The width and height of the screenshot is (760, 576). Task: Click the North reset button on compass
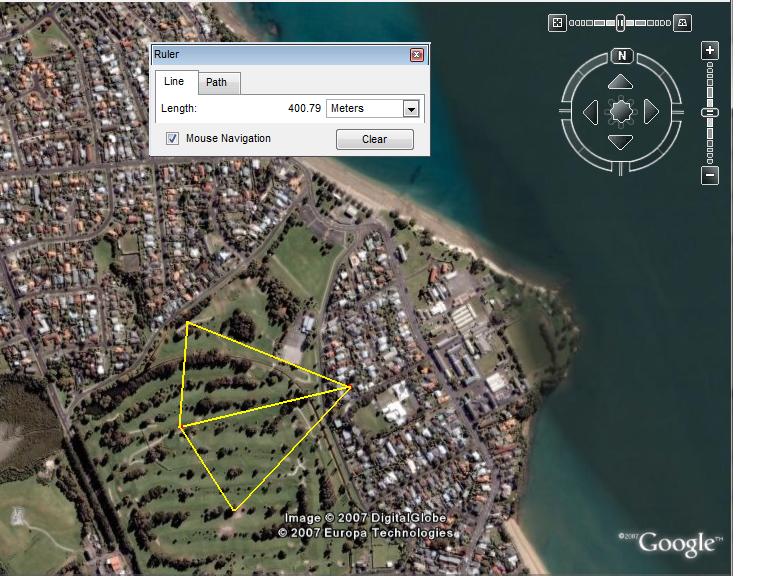pos(621,56)
